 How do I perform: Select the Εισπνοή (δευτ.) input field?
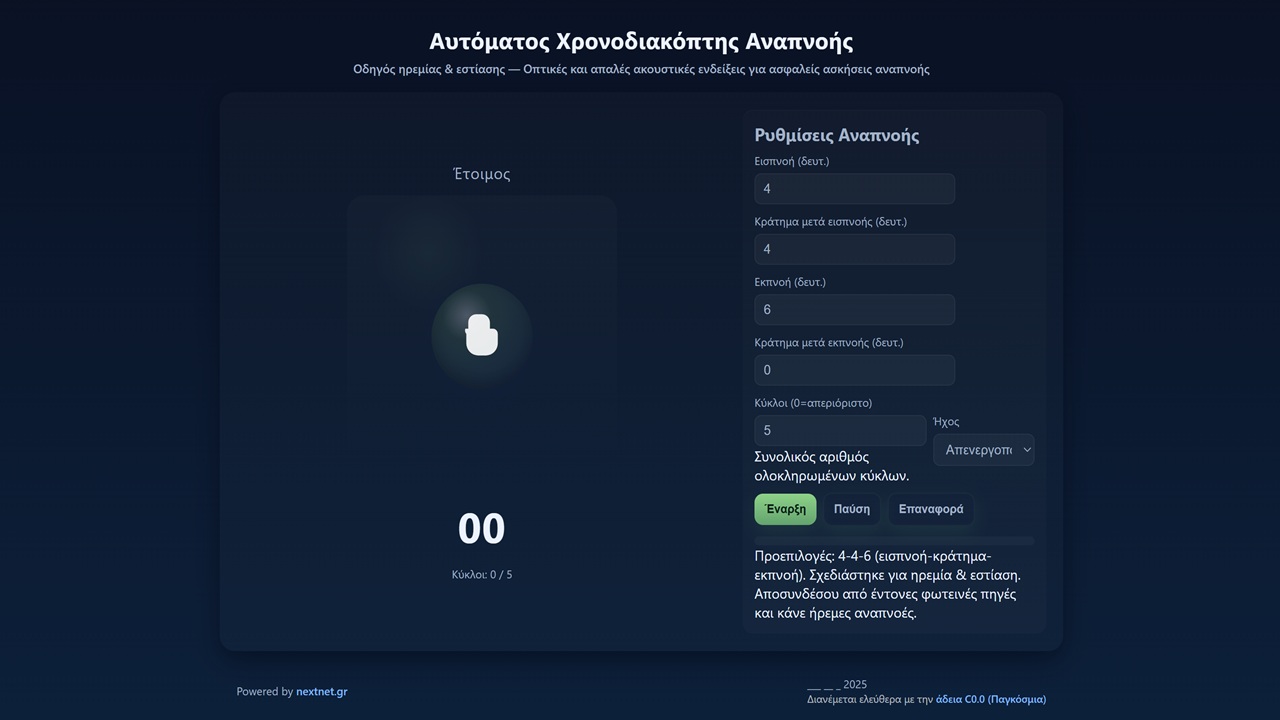click(854, 189)
